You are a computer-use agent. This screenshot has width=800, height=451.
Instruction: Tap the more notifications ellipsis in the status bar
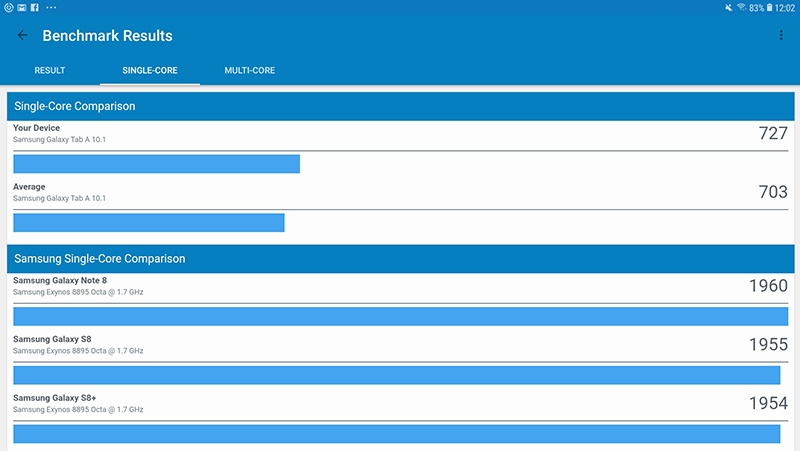click(51, 7)
